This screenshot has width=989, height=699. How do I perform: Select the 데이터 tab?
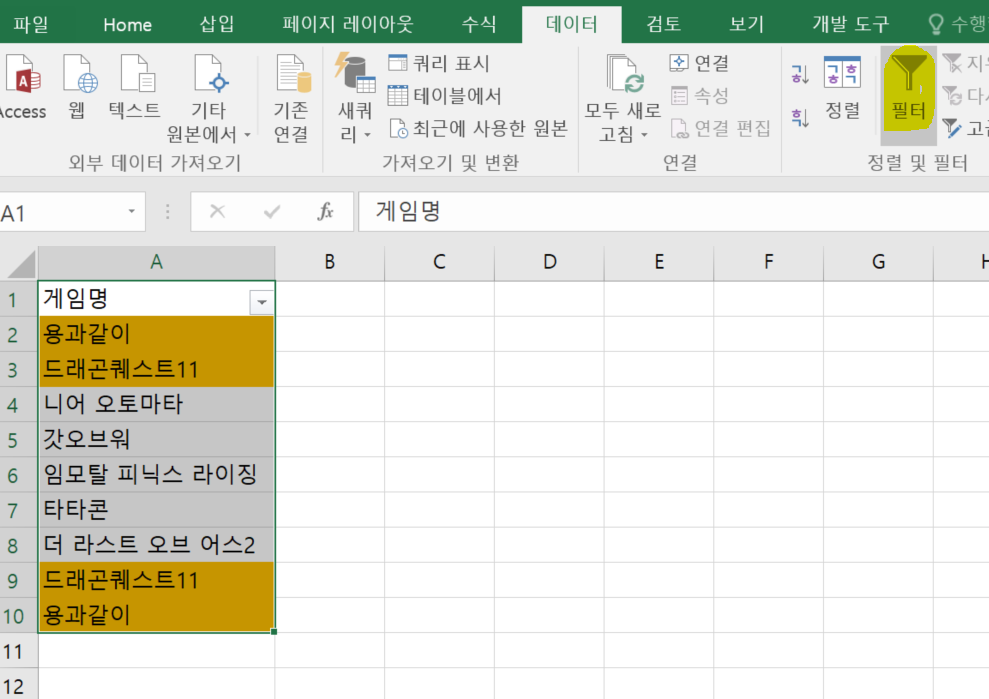pos(571,25)
